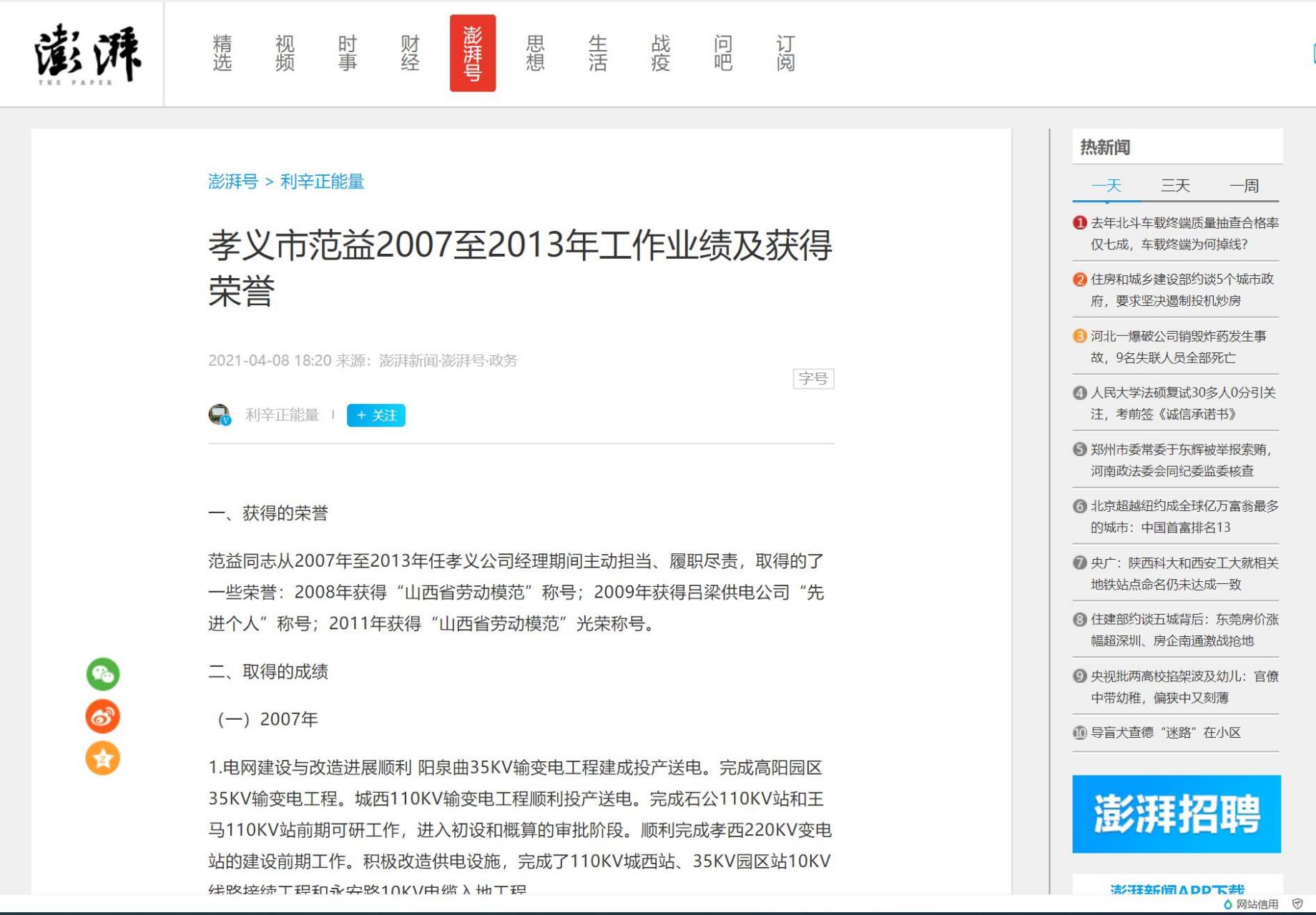The height and width of the screenshot is (915, 1316).
Task: Follow the author via 关注 button
Action: pyautogui.click(x=375, y=415)
